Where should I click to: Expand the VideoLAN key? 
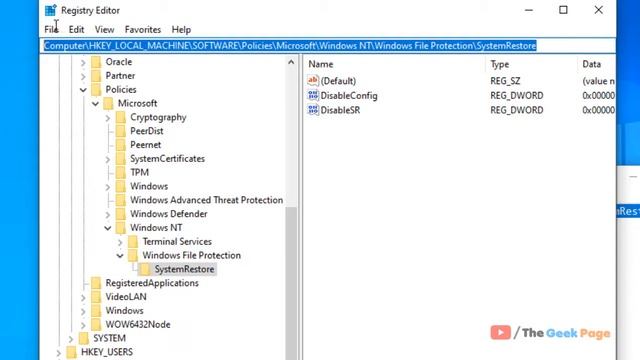[x=83, y=298]
